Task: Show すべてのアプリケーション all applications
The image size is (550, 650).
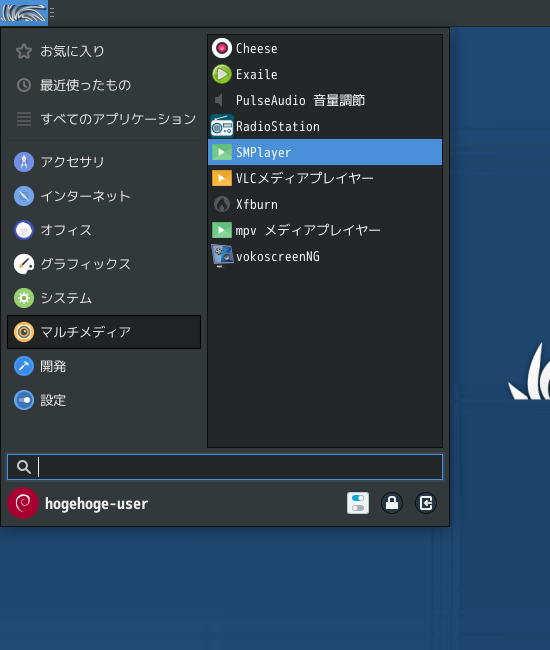Action: click(104, 119)
